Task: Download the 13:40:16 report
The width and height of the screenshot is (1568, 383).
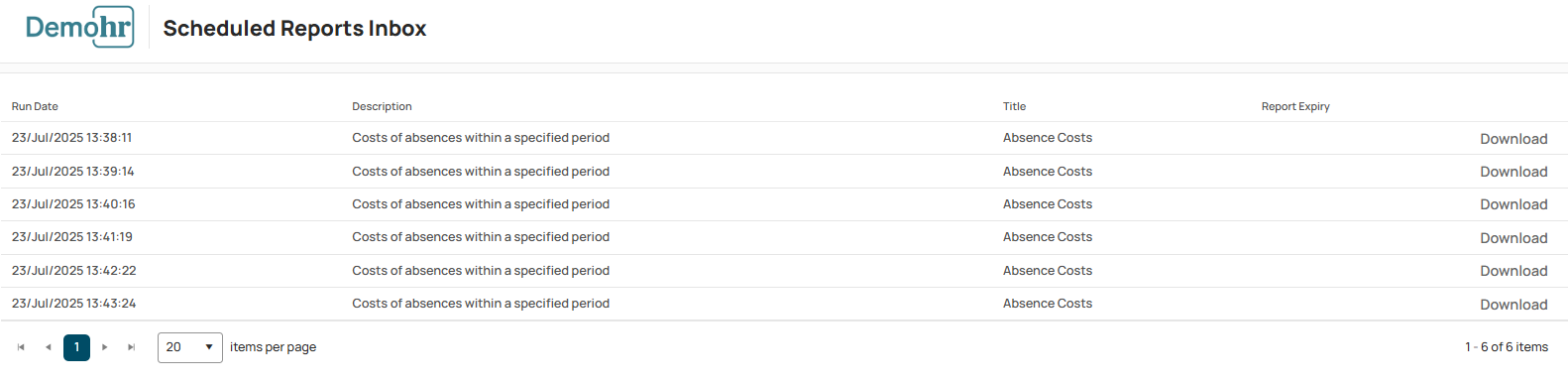Action: [1513, 204]
